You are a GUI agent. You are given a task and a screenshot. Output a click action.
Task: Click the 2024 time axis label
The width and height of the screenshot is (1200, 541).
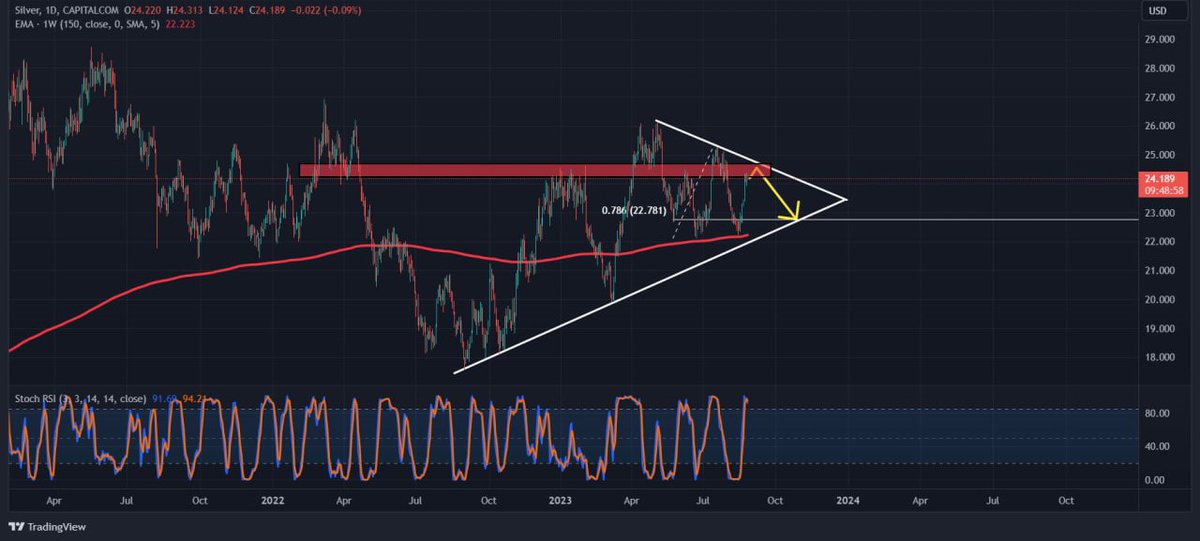pos(848,499)
